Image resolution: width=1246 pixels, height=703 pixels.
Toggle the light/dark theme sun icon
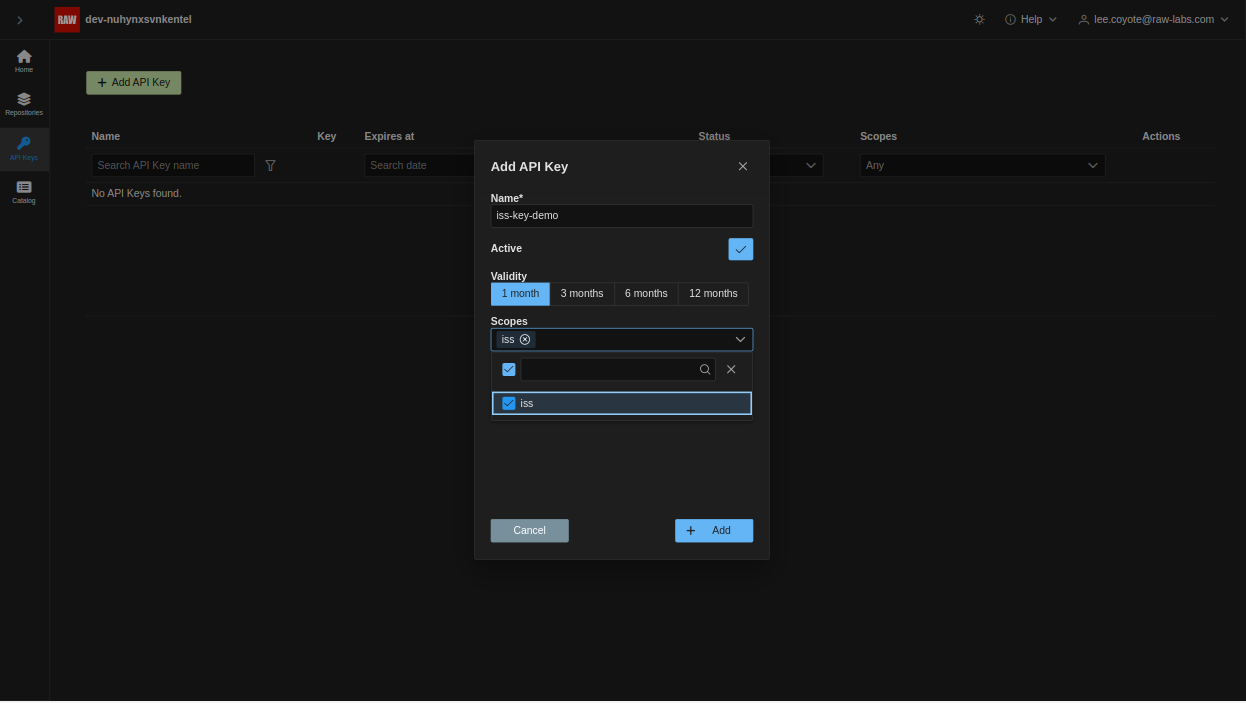[x=979, y=19]
